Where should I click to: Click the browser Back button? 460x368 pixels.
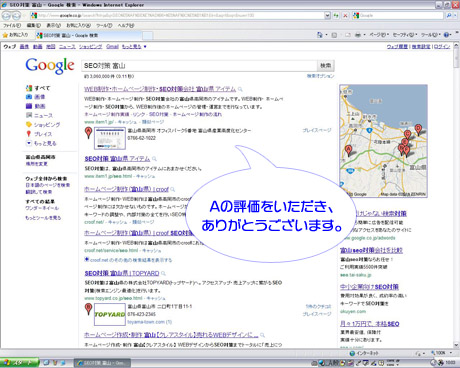pyautogui.click(x=6, y=16)
